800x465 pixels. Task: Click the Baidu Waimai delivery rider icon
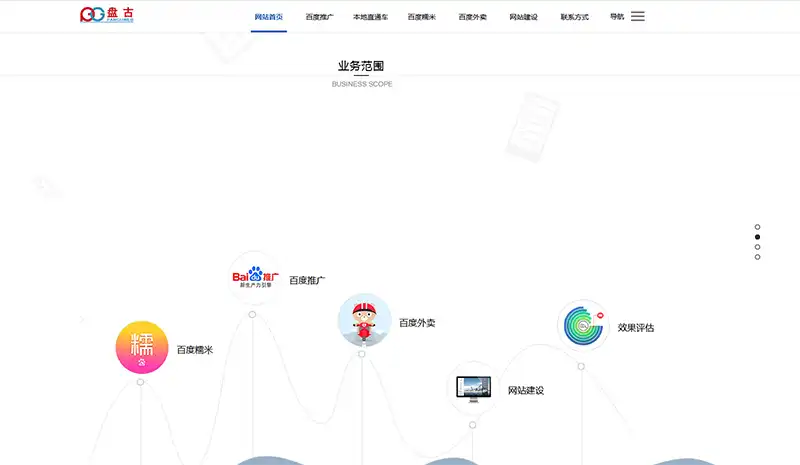pos(364,321)
